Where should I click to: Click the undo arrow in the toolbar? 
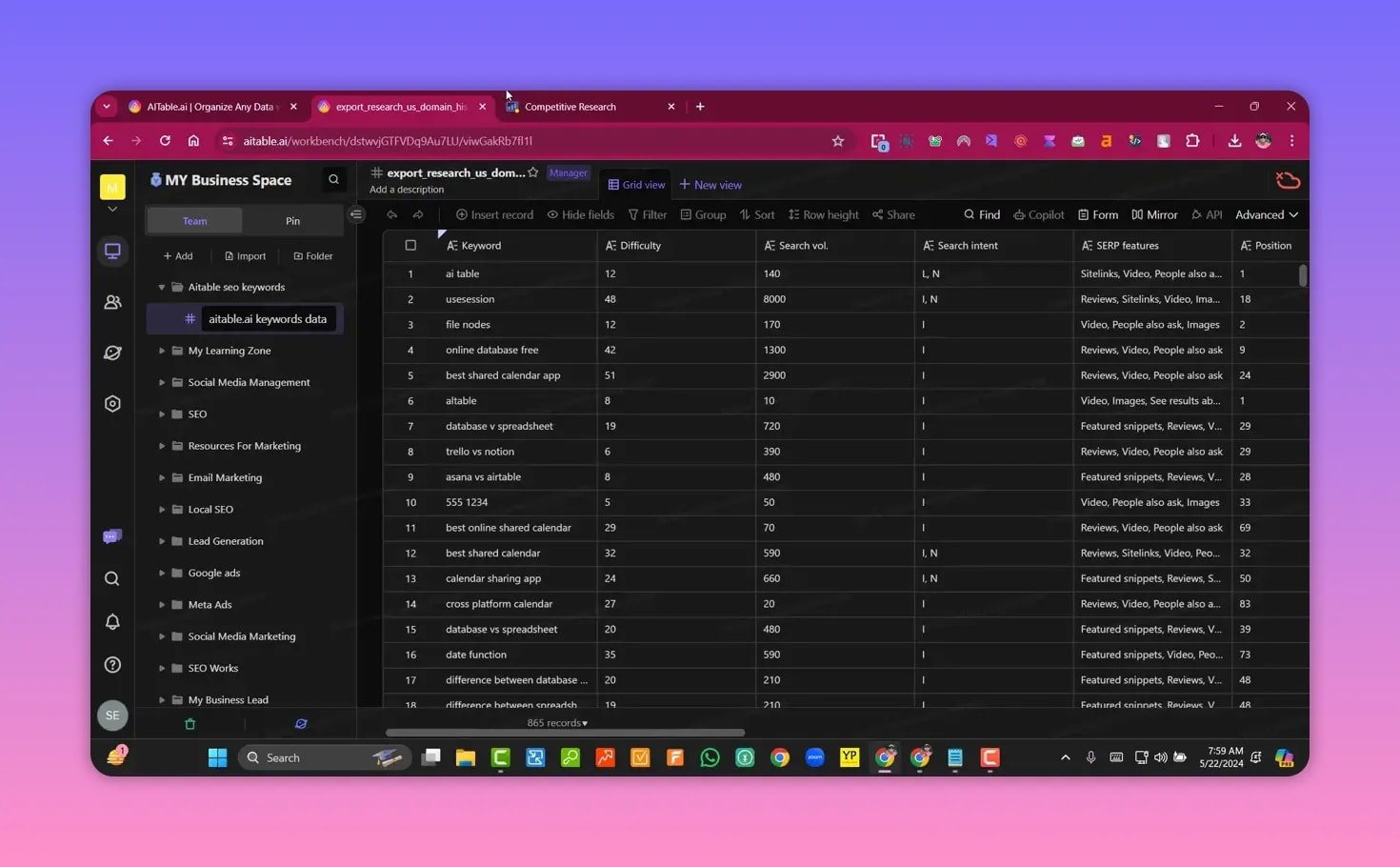click(x=392, y=214)
